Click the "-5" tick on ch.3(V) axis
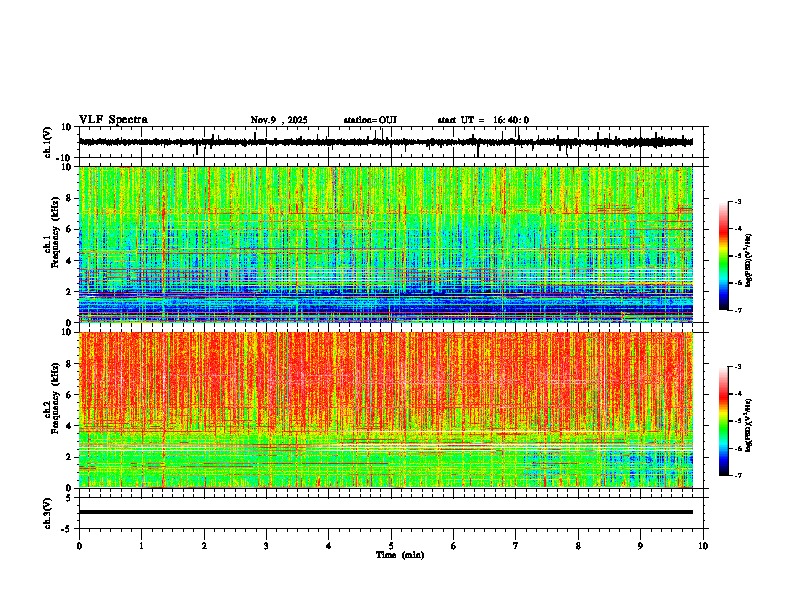Image resolution: width=792 pixels, height=612 pixels. tap(68, 528)
